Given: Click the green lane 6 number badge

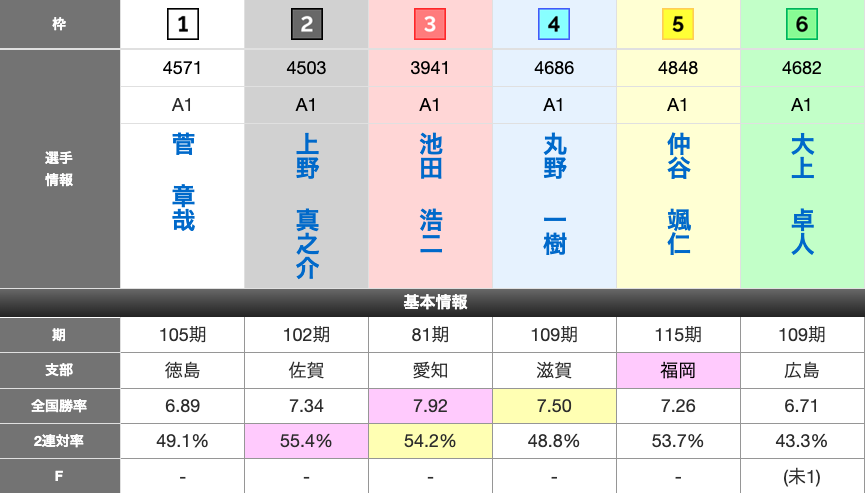Looking at the screenshot, I should click(x=802, y=25).
